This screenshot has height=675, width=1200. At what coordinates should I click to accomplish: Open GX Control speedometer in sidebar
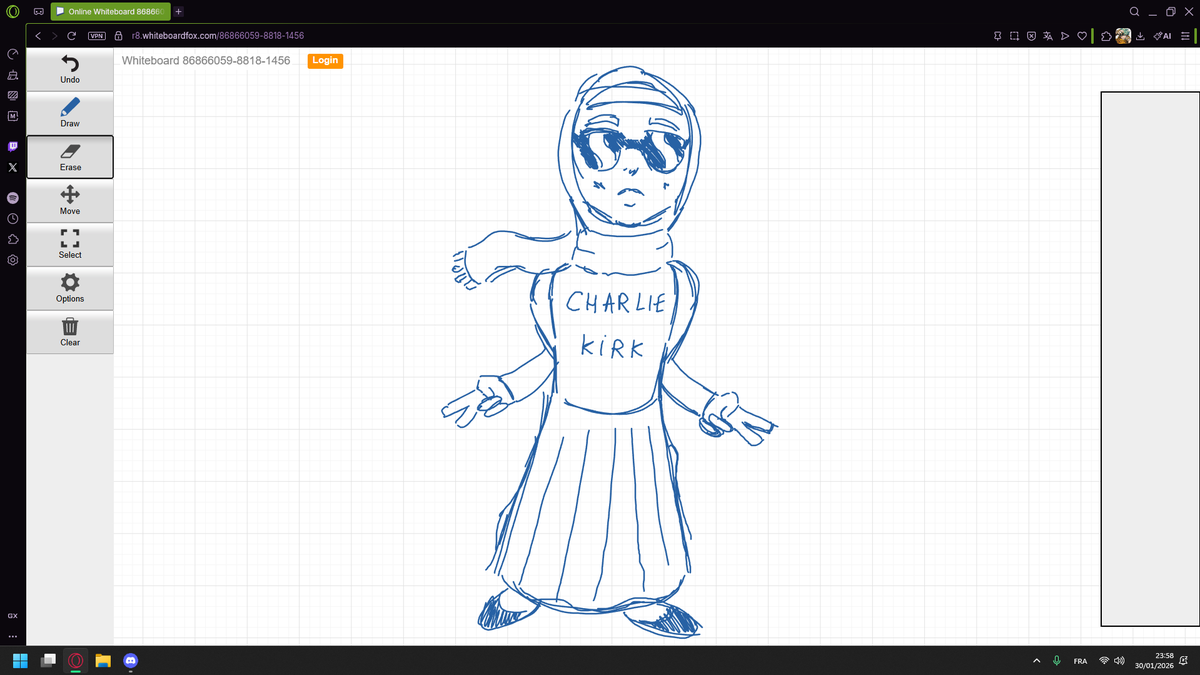[12, 54]
